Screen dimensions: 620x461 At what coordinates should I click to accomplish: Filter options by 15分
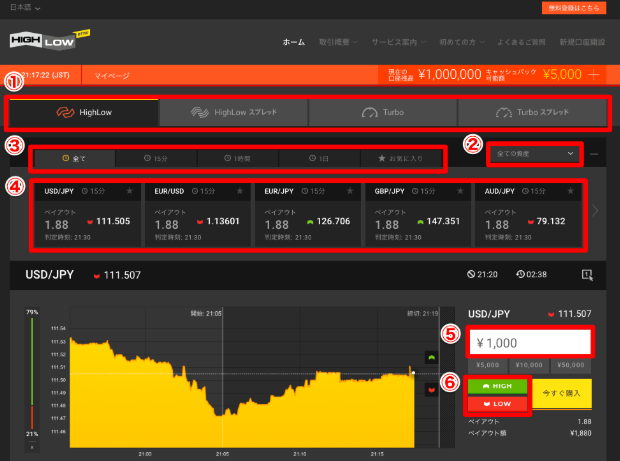coord(156,158)
